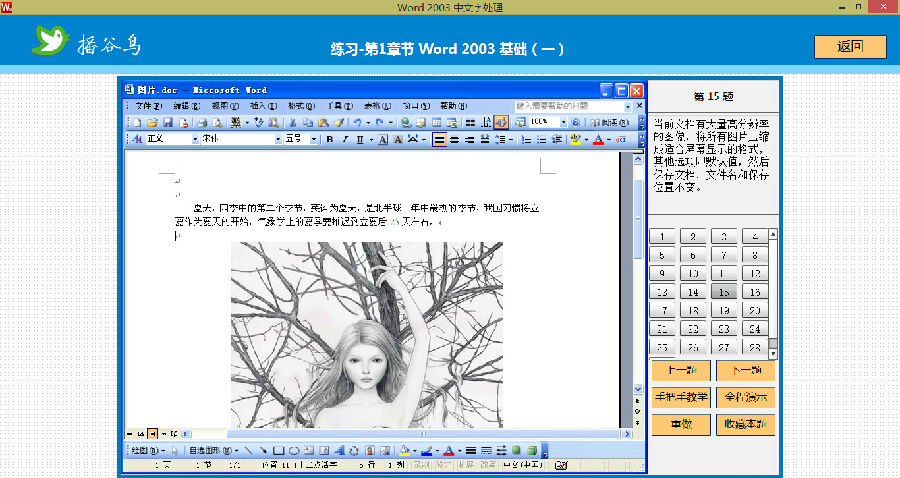Click the document vertical scrollbar thumb
The width and height of the screenshot is (900, 478).
(638, 218)
